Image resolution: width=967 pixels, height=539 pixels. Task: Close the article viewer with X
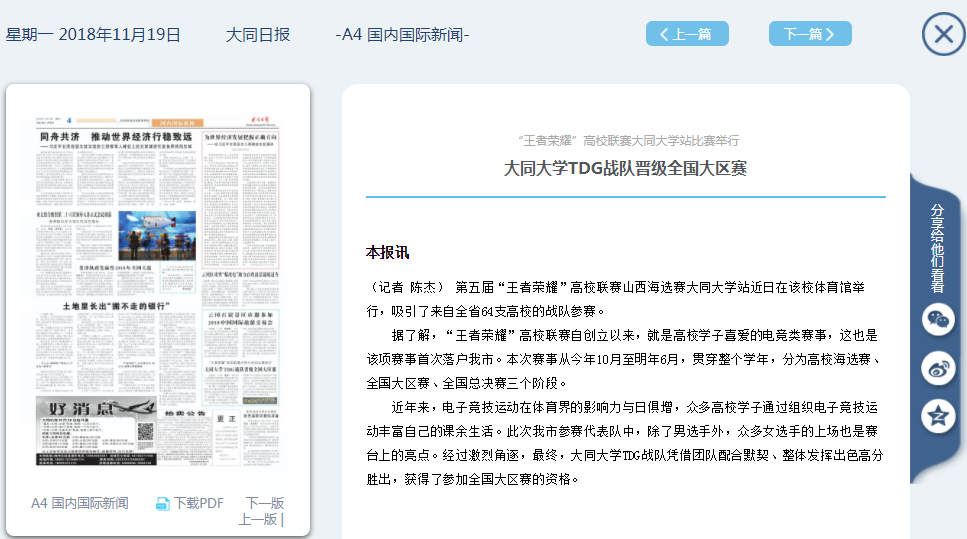(944, 34)
